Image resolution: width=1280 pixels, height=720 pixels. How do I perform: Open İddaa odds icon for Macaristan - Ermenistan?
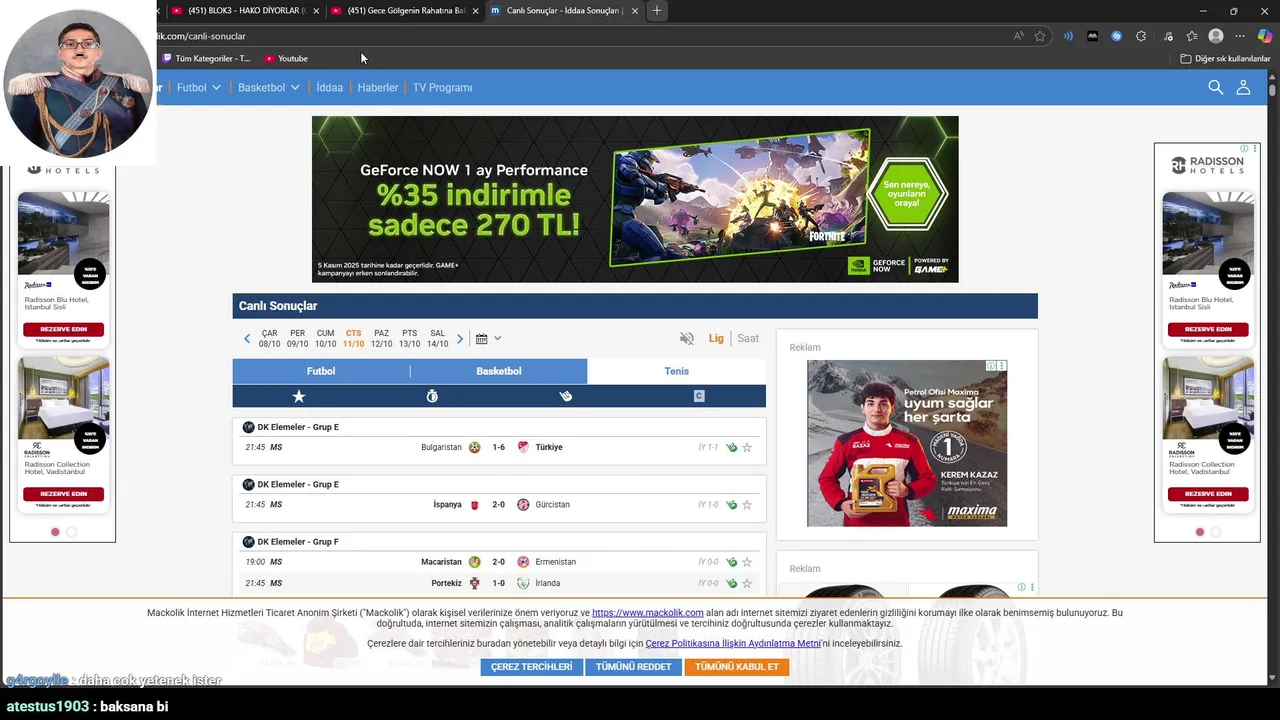(x=731, y=562)
